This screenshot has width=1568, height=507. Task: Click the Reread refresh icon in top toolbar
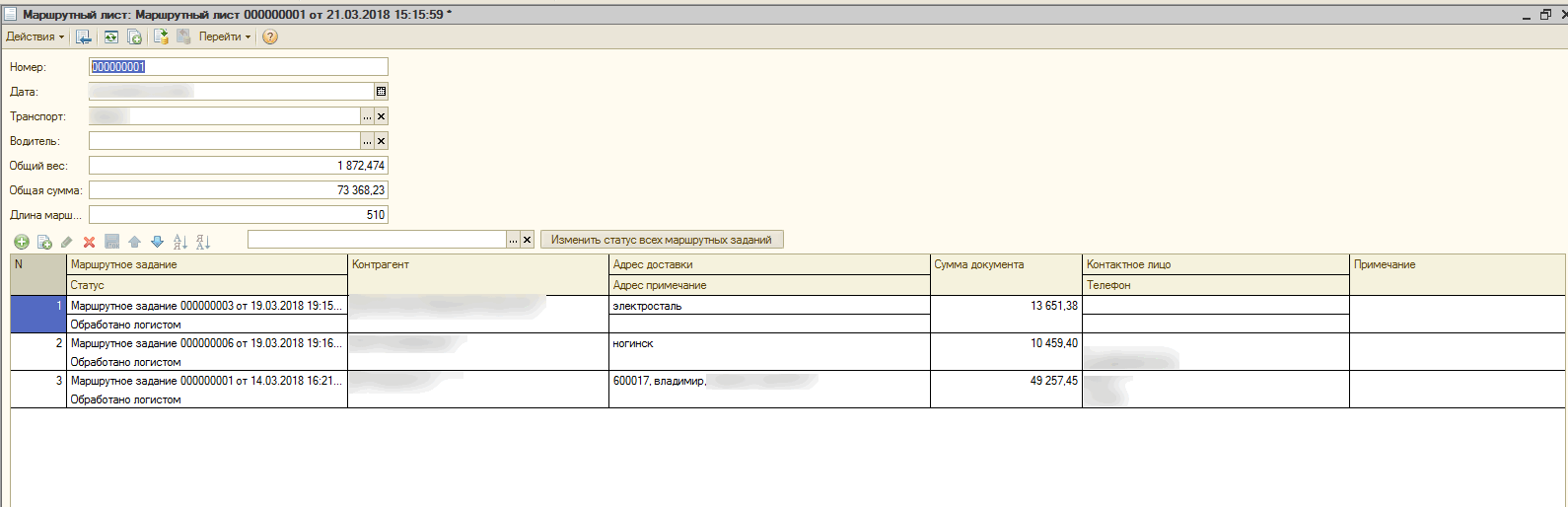click(x=110, y=36)
